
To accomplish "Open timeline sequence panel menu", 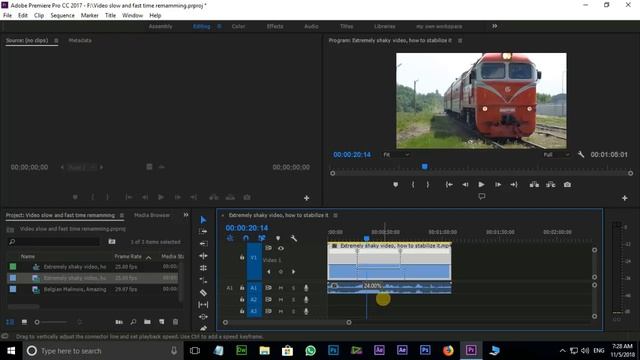I will click(335, 215).
